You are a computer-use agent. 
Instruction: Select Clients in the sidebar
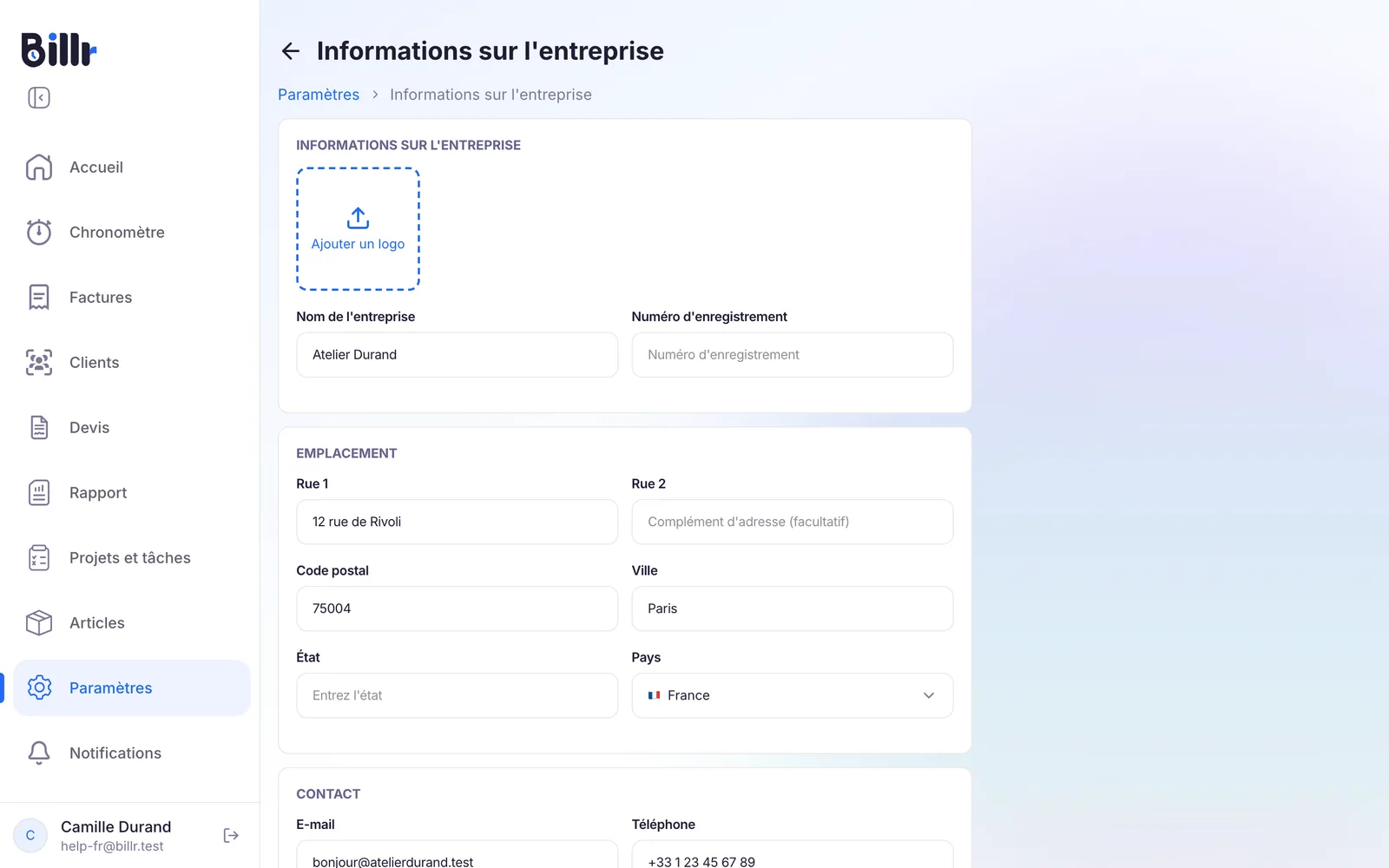pos(132,363)
